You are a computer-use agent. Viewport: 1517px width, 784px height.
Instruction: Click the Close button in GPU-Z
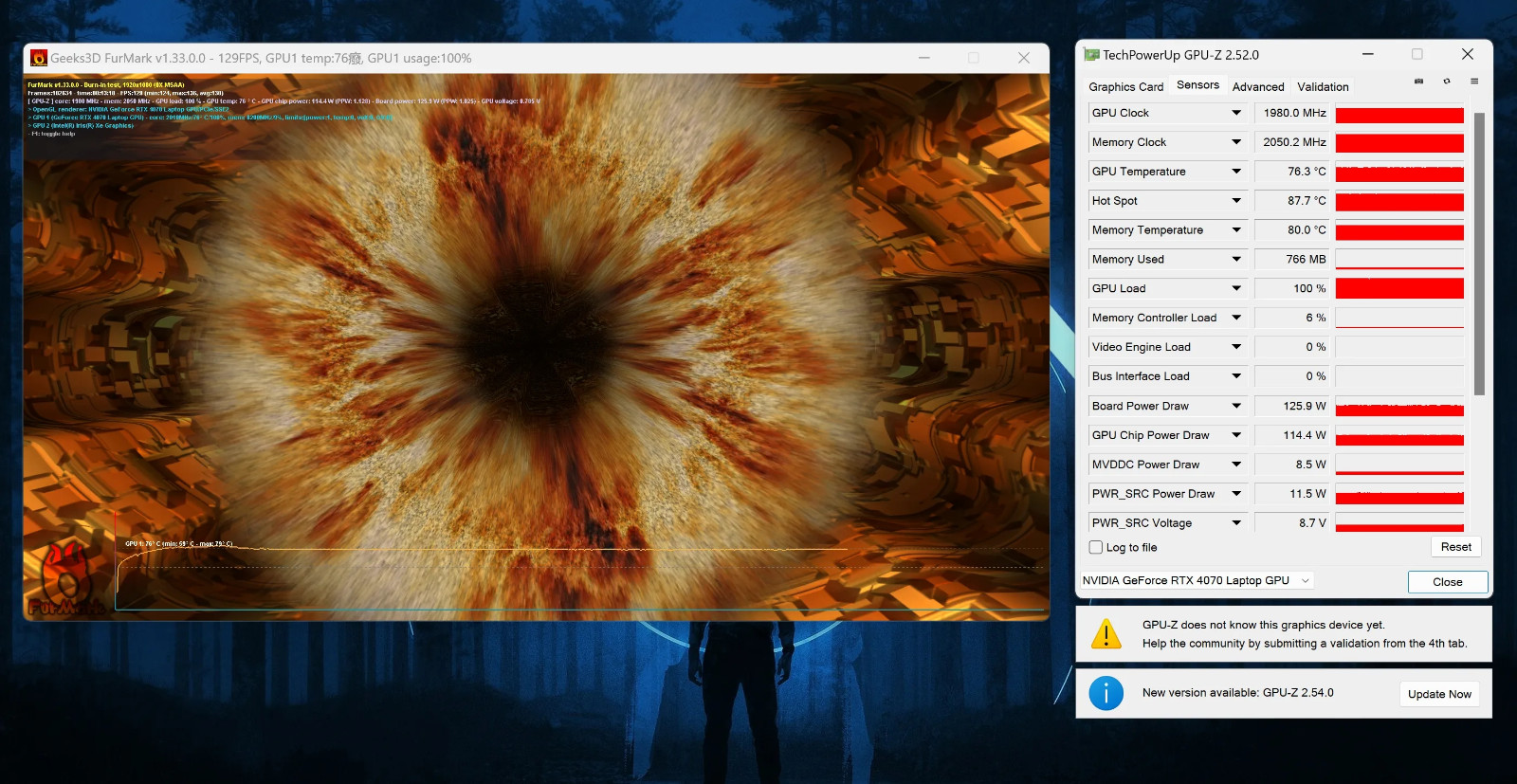click(x=1447, y=582)
